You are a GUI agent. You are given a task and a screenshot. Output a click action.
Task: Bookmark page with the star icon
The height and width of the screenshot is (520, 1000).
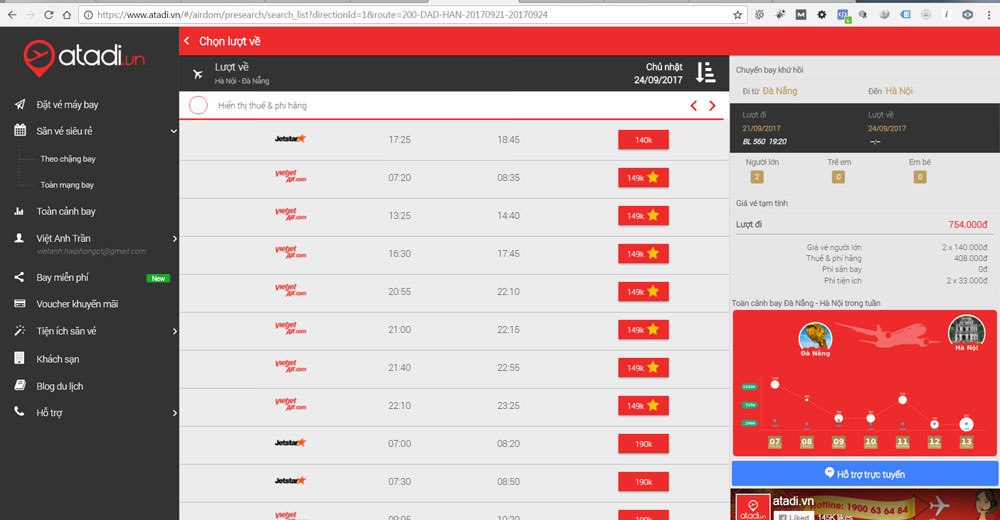coord(738,15)
